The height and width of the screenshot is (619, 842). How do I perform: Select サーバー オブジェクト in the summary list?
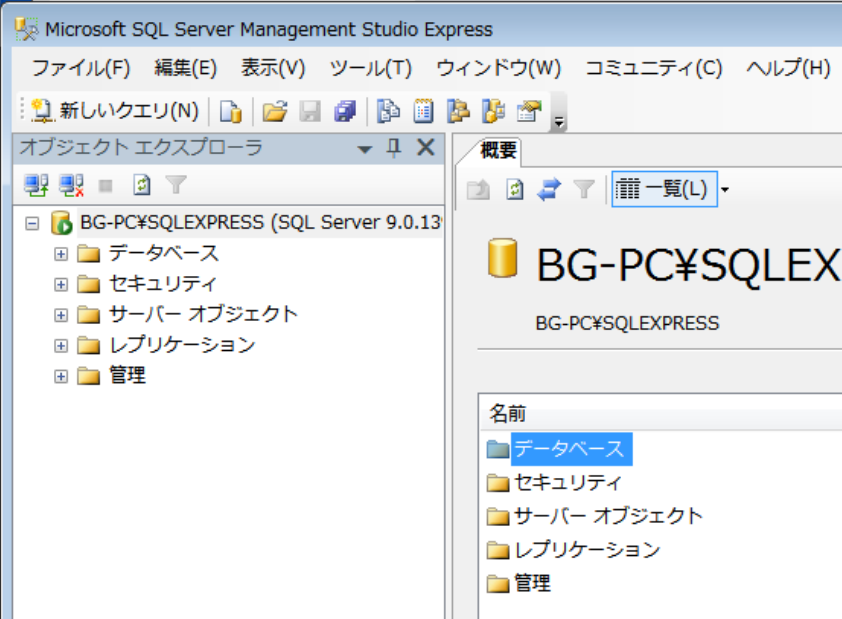pyautogui.click(x=608, y=516)
